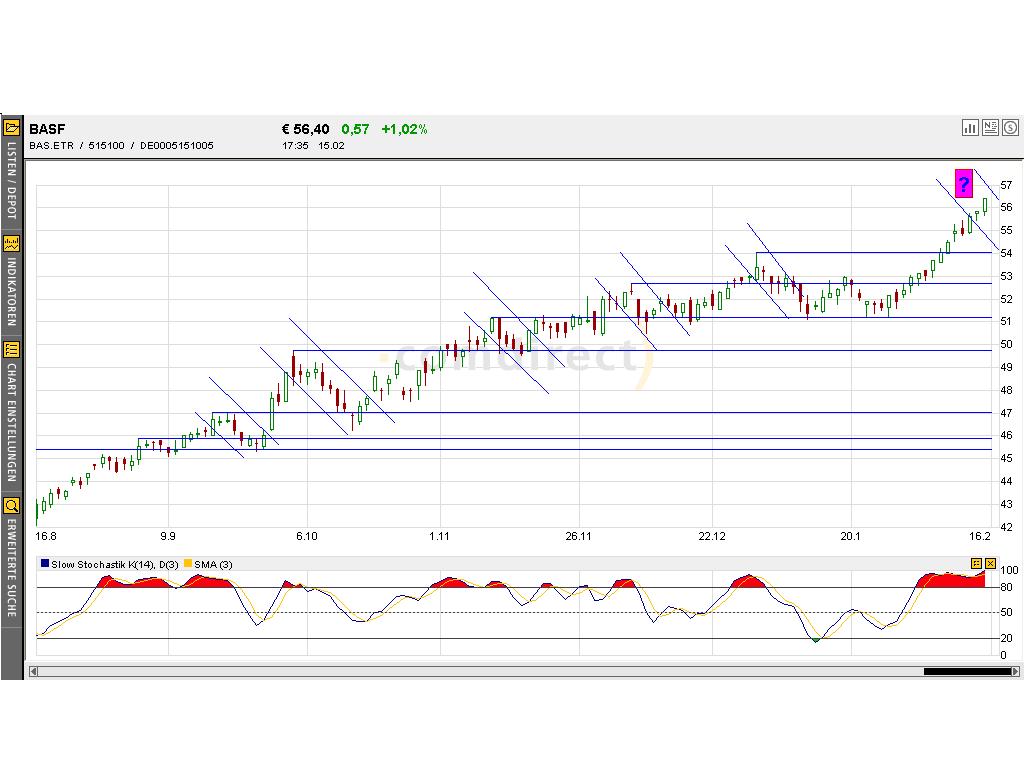1024x768 pixels.
Task: Click the left arrow of horizontal scrollbar
Action: pyautogui.click(x=33, y=671)
